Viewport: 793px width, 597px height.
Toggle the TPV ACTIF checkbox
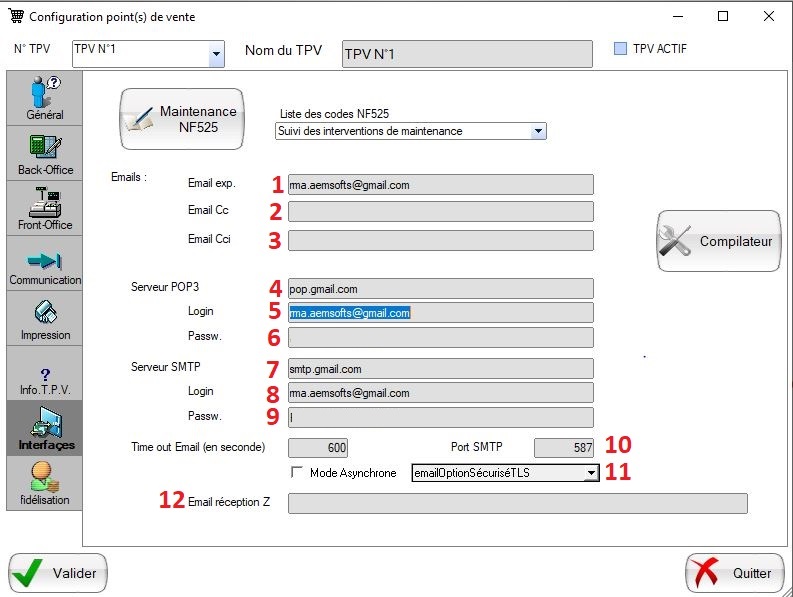(621, 49)
